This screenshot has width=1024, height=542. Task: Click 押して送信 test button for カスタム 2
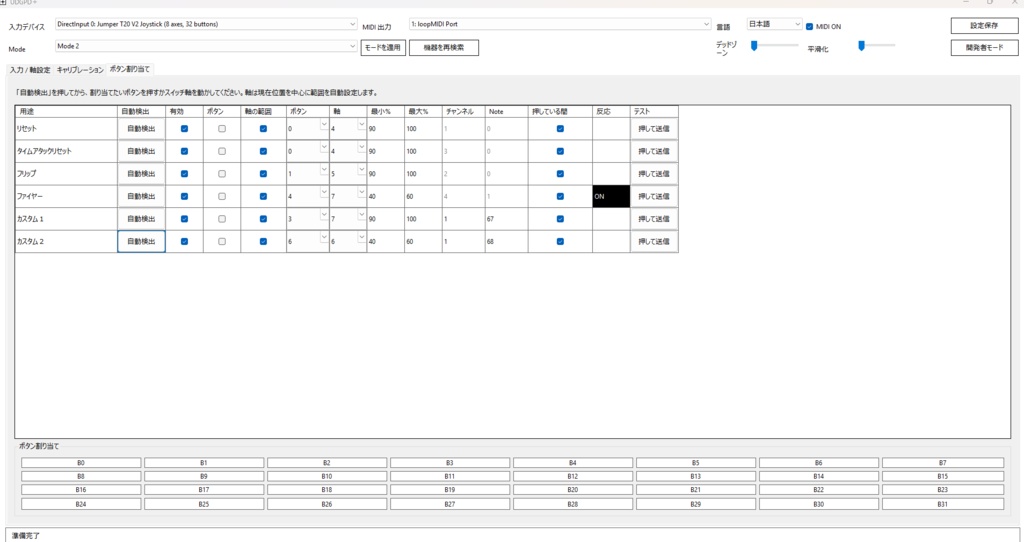pos(654,242)
